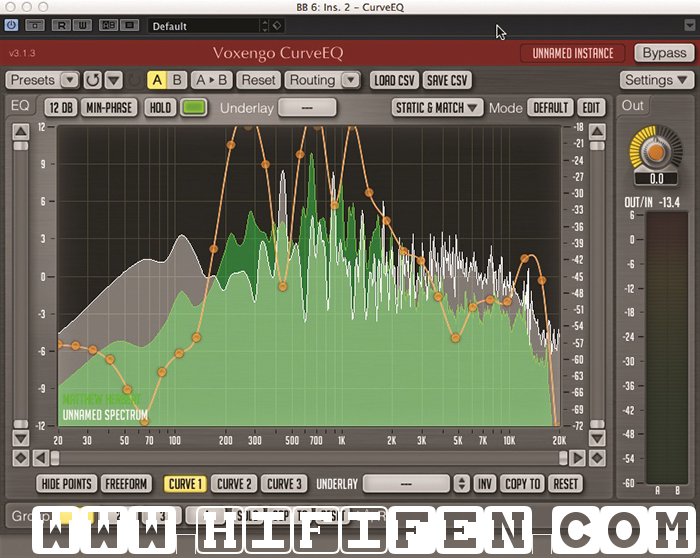
Task: Click the diamond icon next to Default preset
Action: 277,25
